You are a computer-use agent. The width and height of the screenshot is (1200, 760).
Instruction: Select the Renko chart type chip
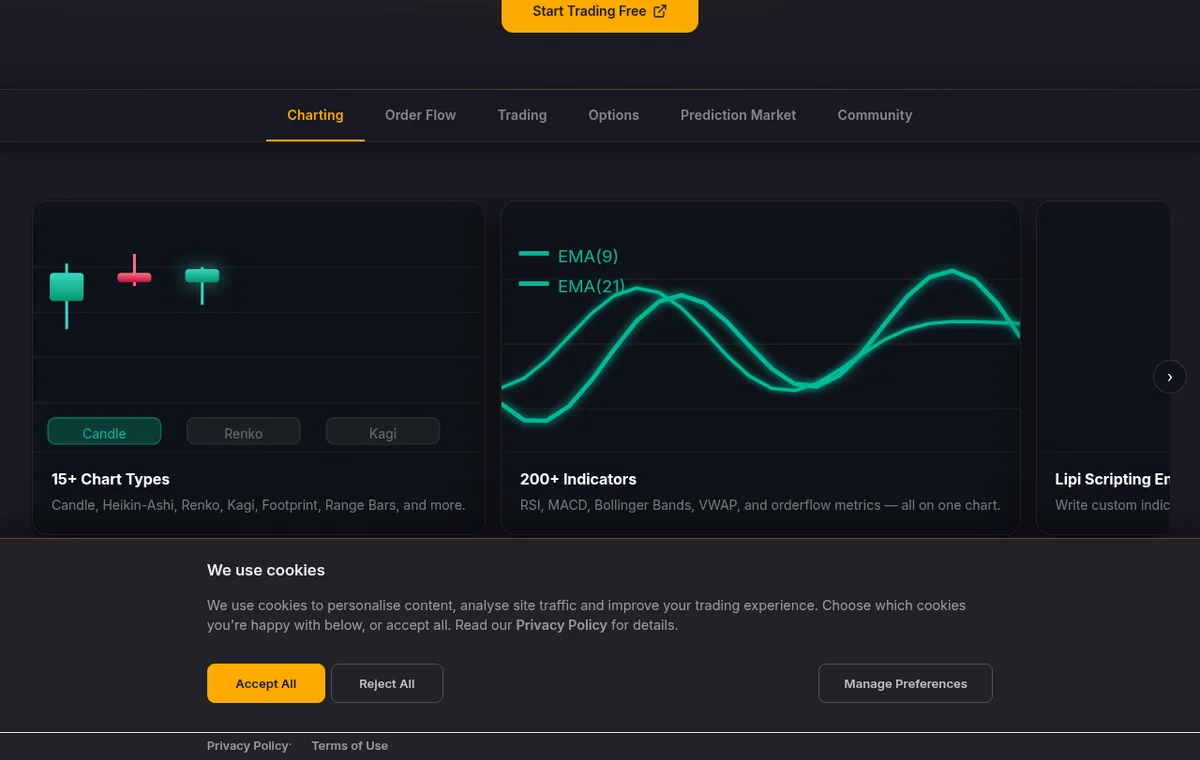tap(243, 432)
